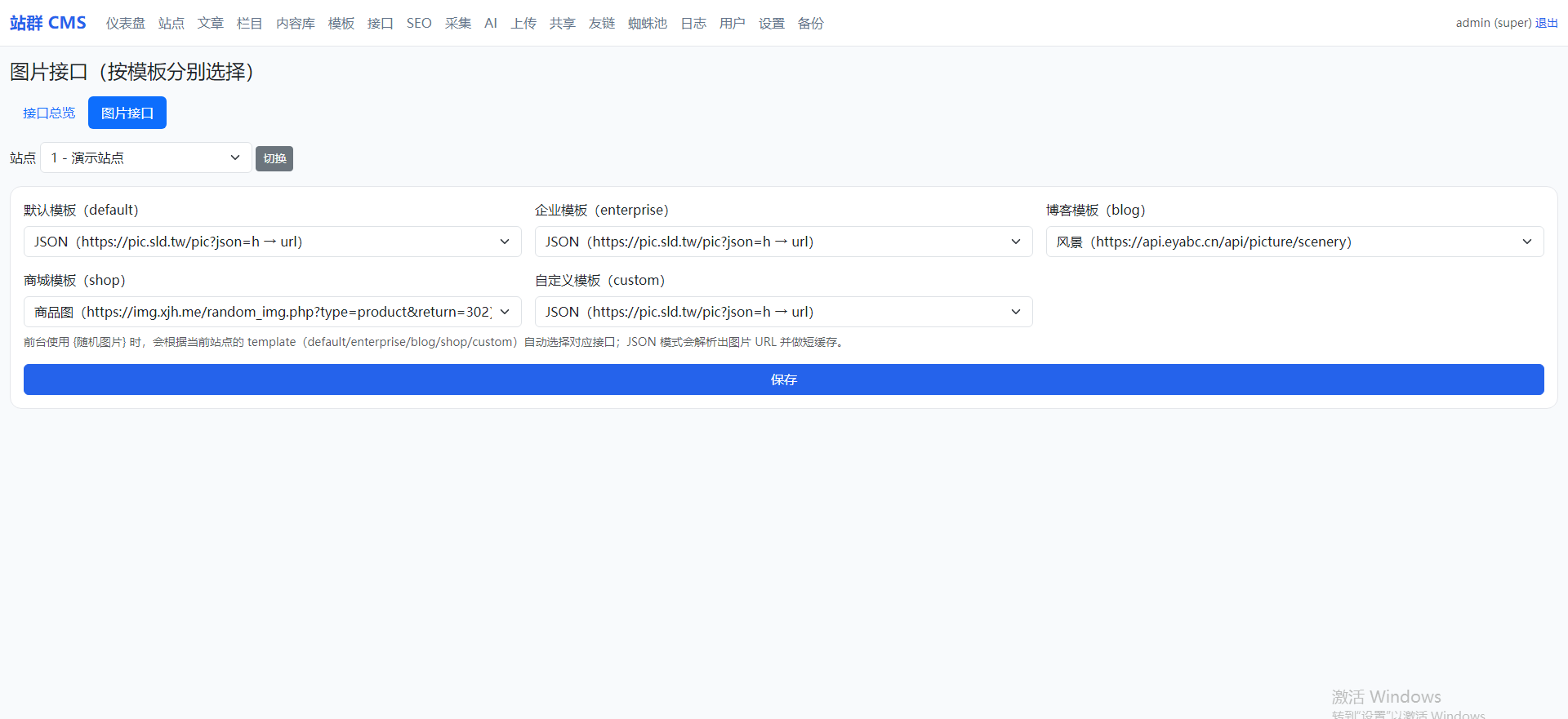Navigate to the SEO menu
Image resolution: width=1568 pixels, height=719 pixels.
(419, 24)
